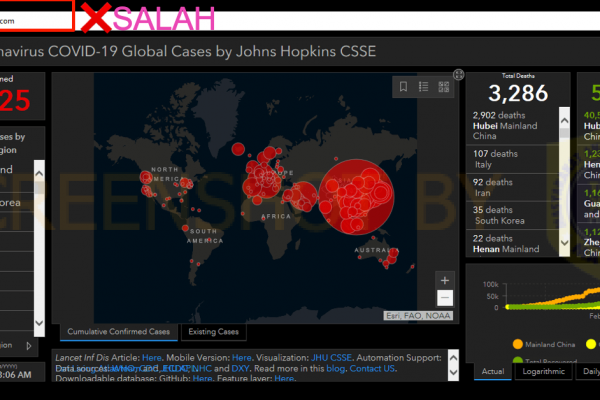Open the JHU CSSE link
This screenshot has width=600, height=400.
pyautogui.click(x=331, y=358)
